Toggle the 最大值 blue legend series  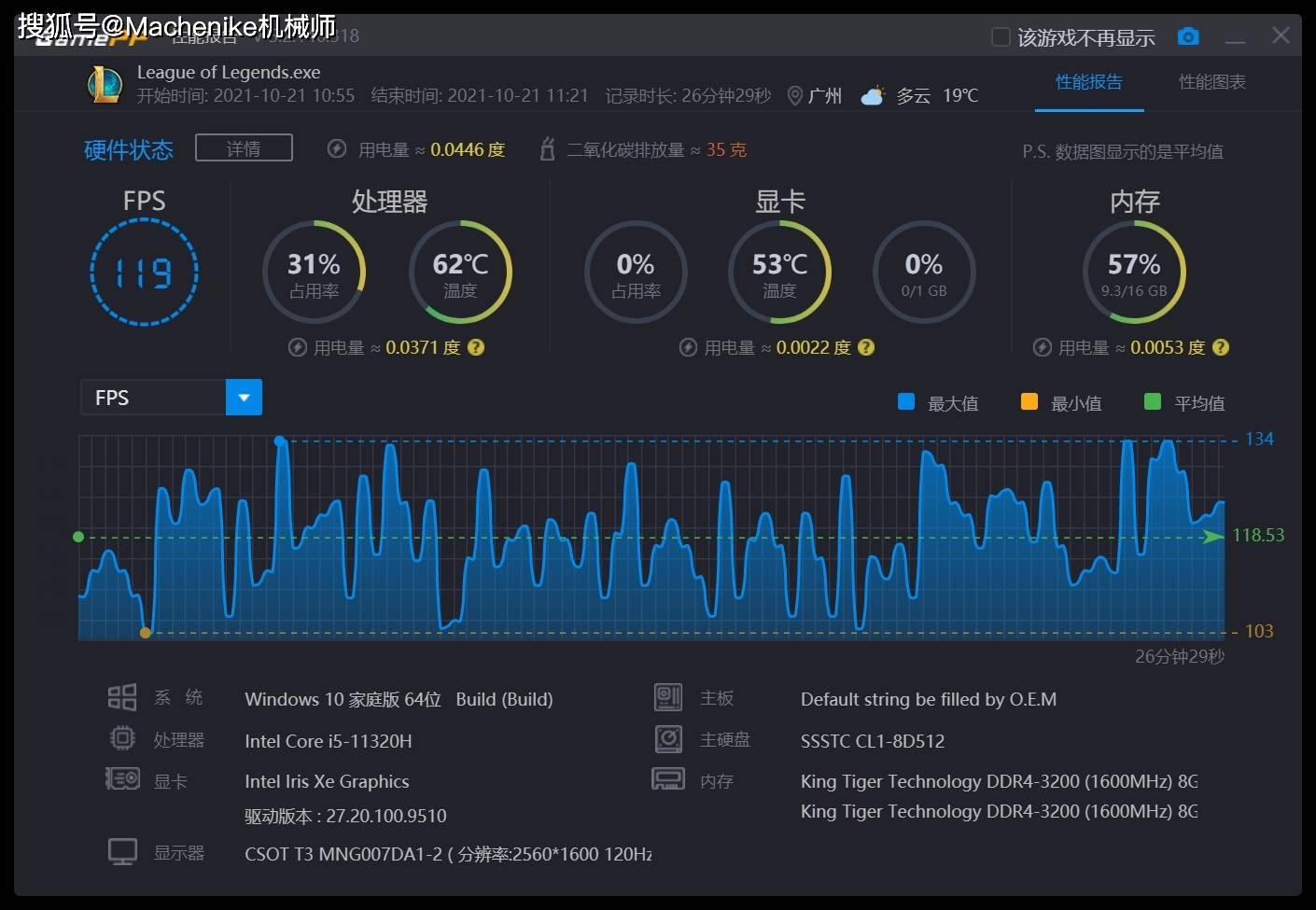[905, 402]
